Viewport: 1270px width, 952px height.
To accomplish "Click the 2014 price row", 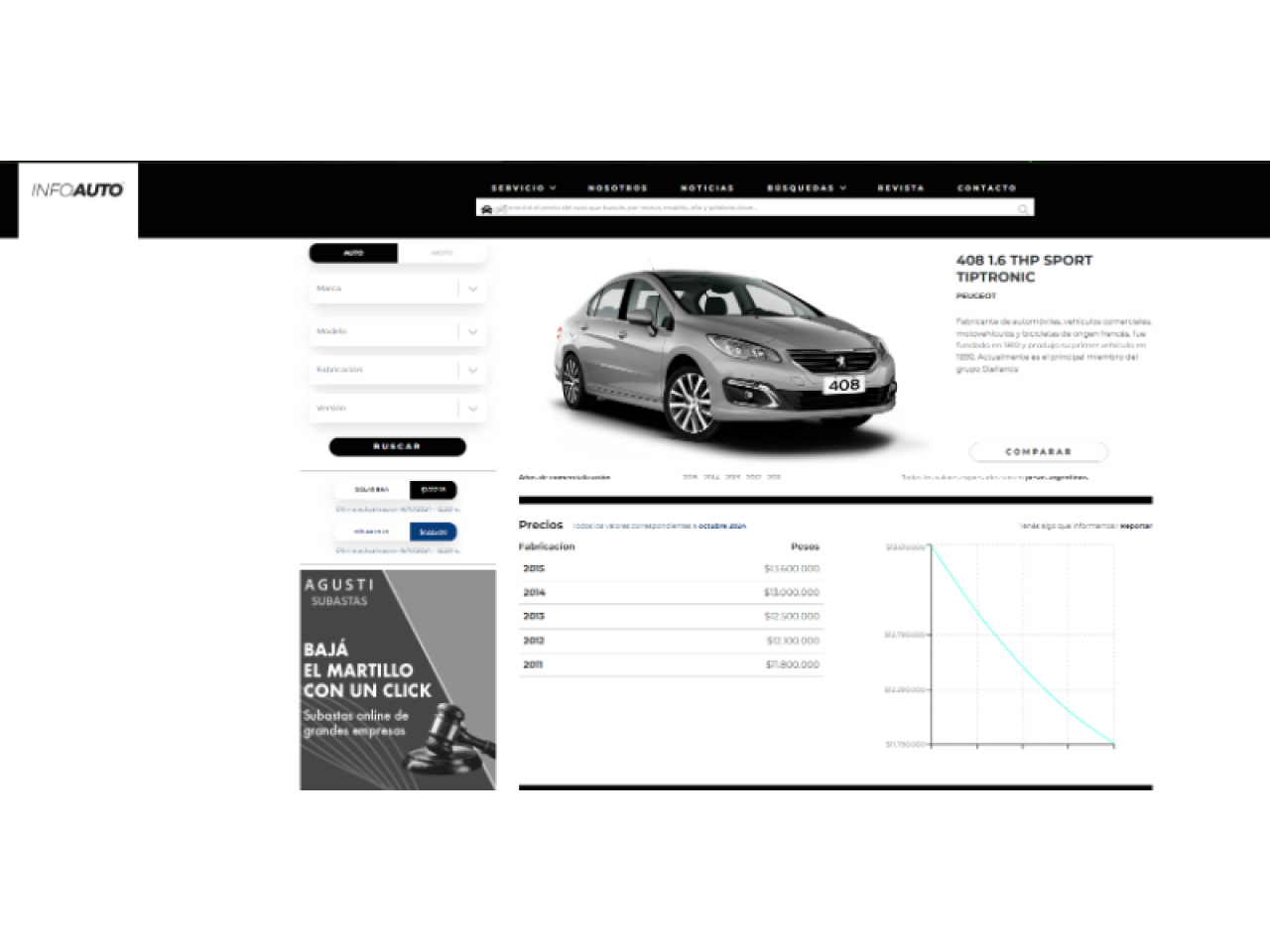I will click(671, 592).
